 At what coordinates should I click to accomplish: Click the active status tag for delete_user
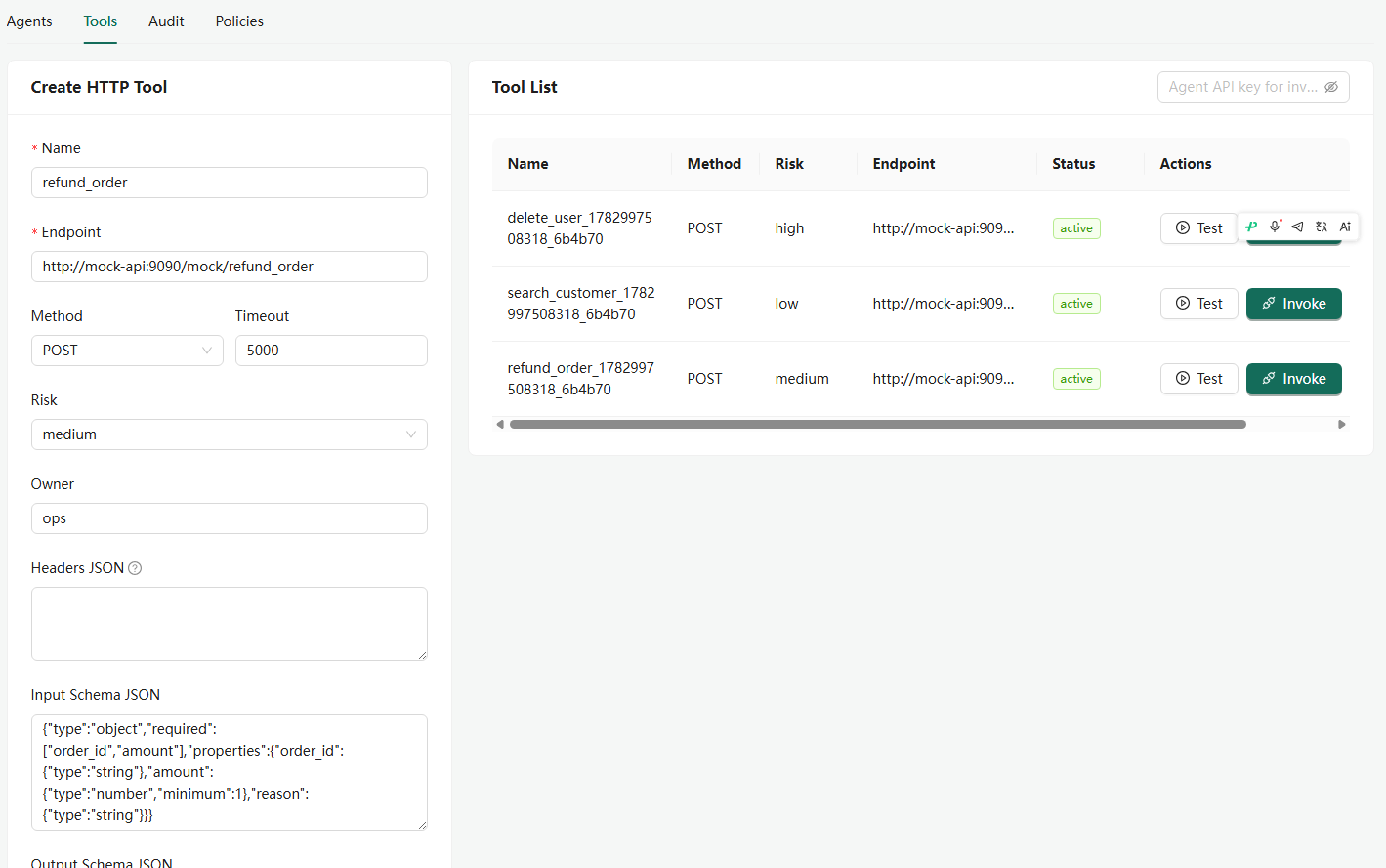tap(1076, 228)
